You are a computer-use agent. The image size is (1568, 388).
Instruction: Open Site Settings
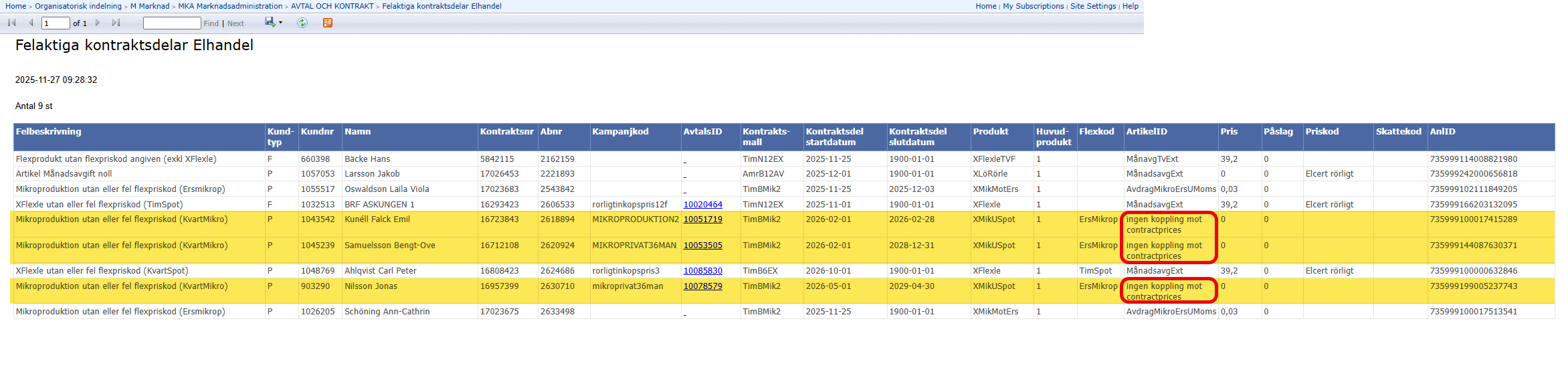1092,6
